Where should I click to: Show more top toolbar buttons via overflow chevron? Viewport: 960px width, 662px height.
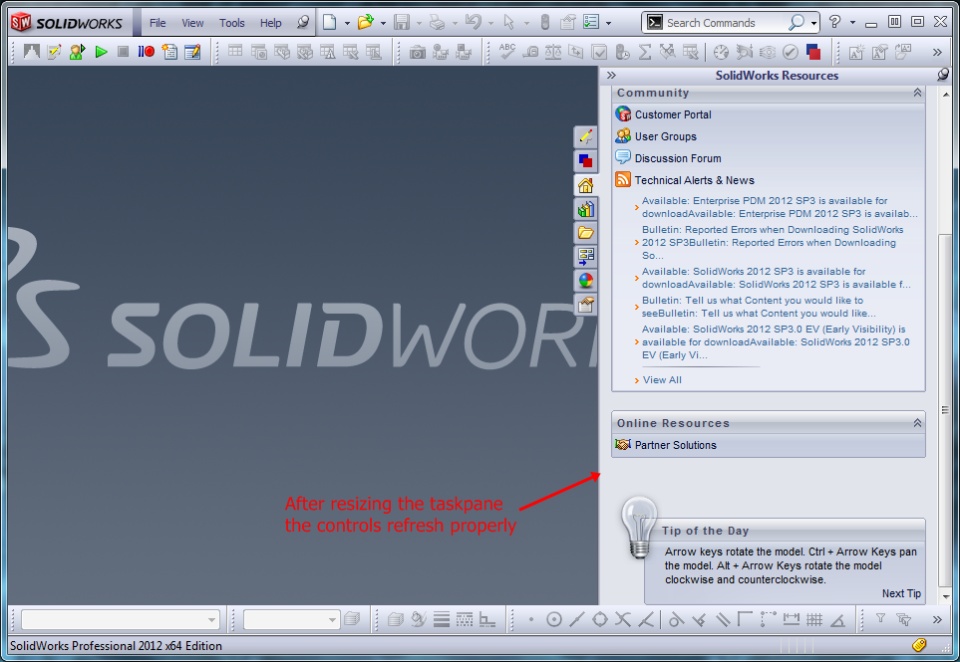(x=937, y=53)
